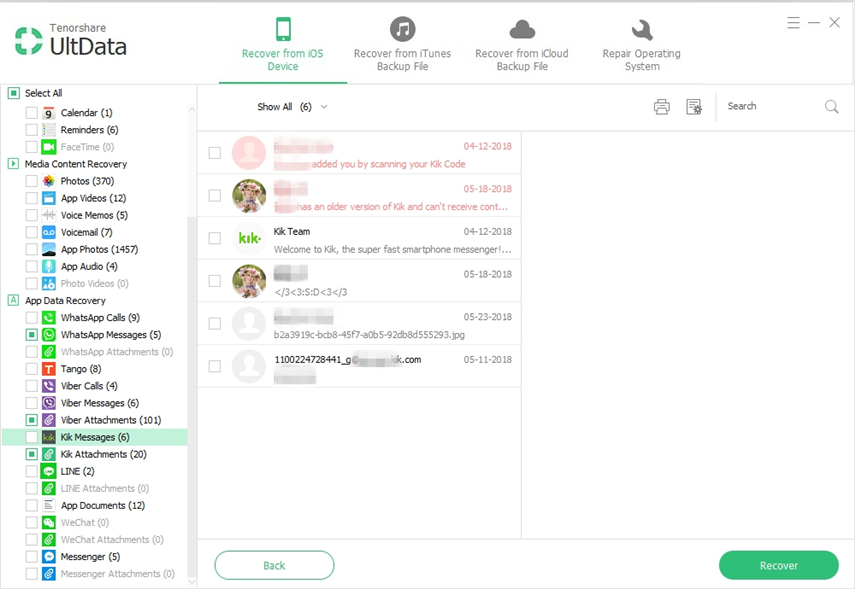Click the search magnifier icon

coord(831,106)
